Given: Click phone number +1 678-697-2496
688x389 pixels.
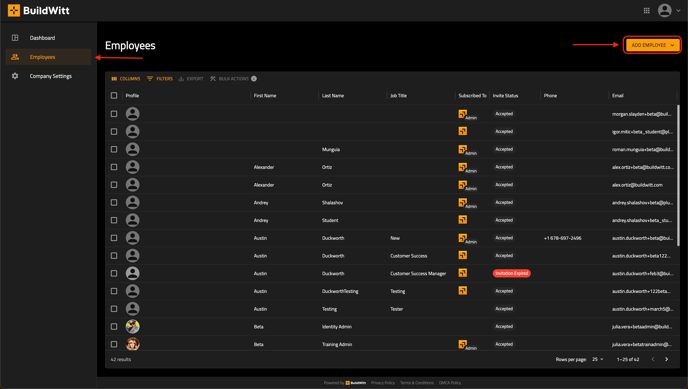Looking at the screenshot, I should [x=563, y=238].
